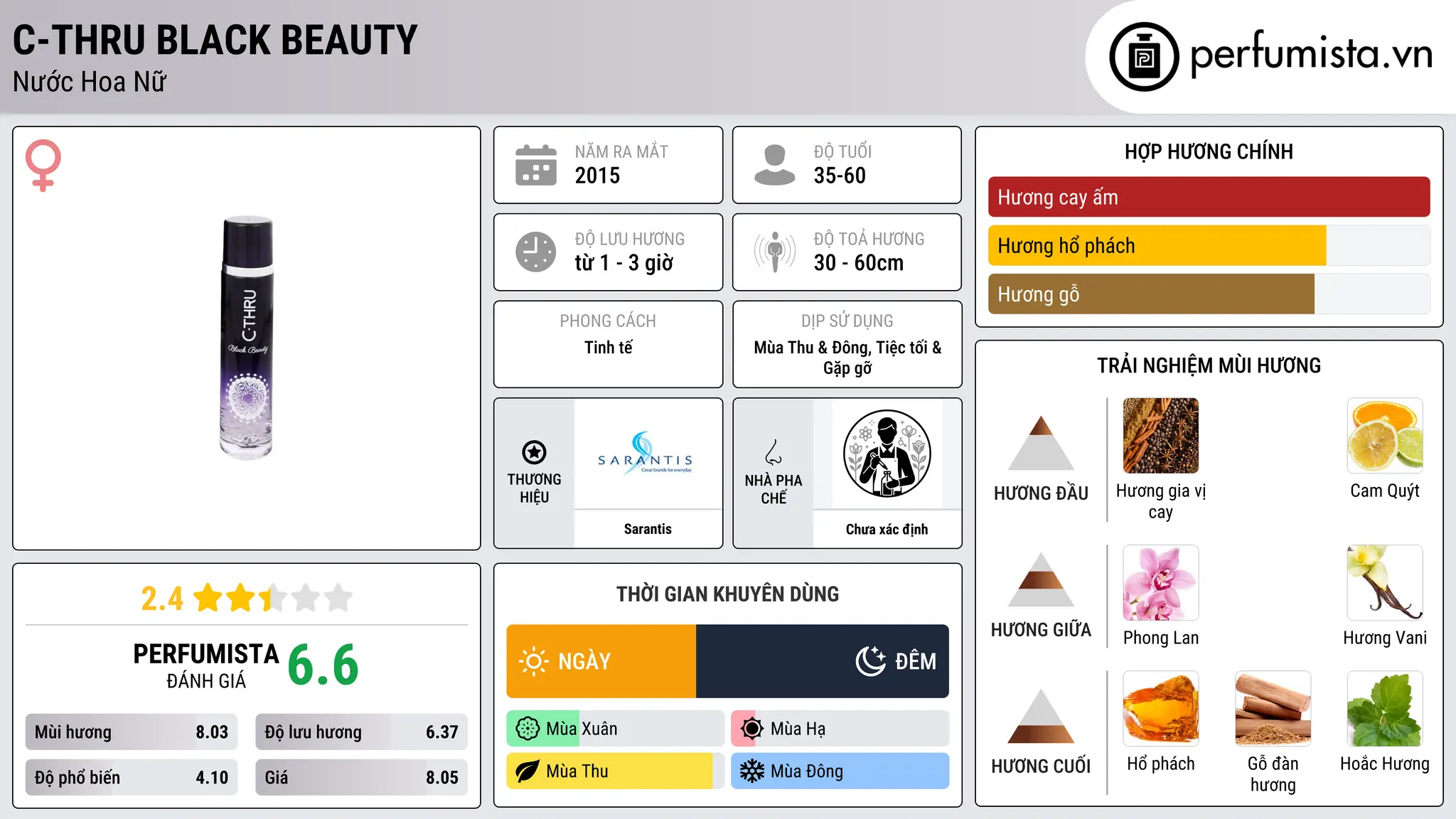Open the Phong Lan orchid image
The image size is (1456, 819).
[x=1160, y=583]
